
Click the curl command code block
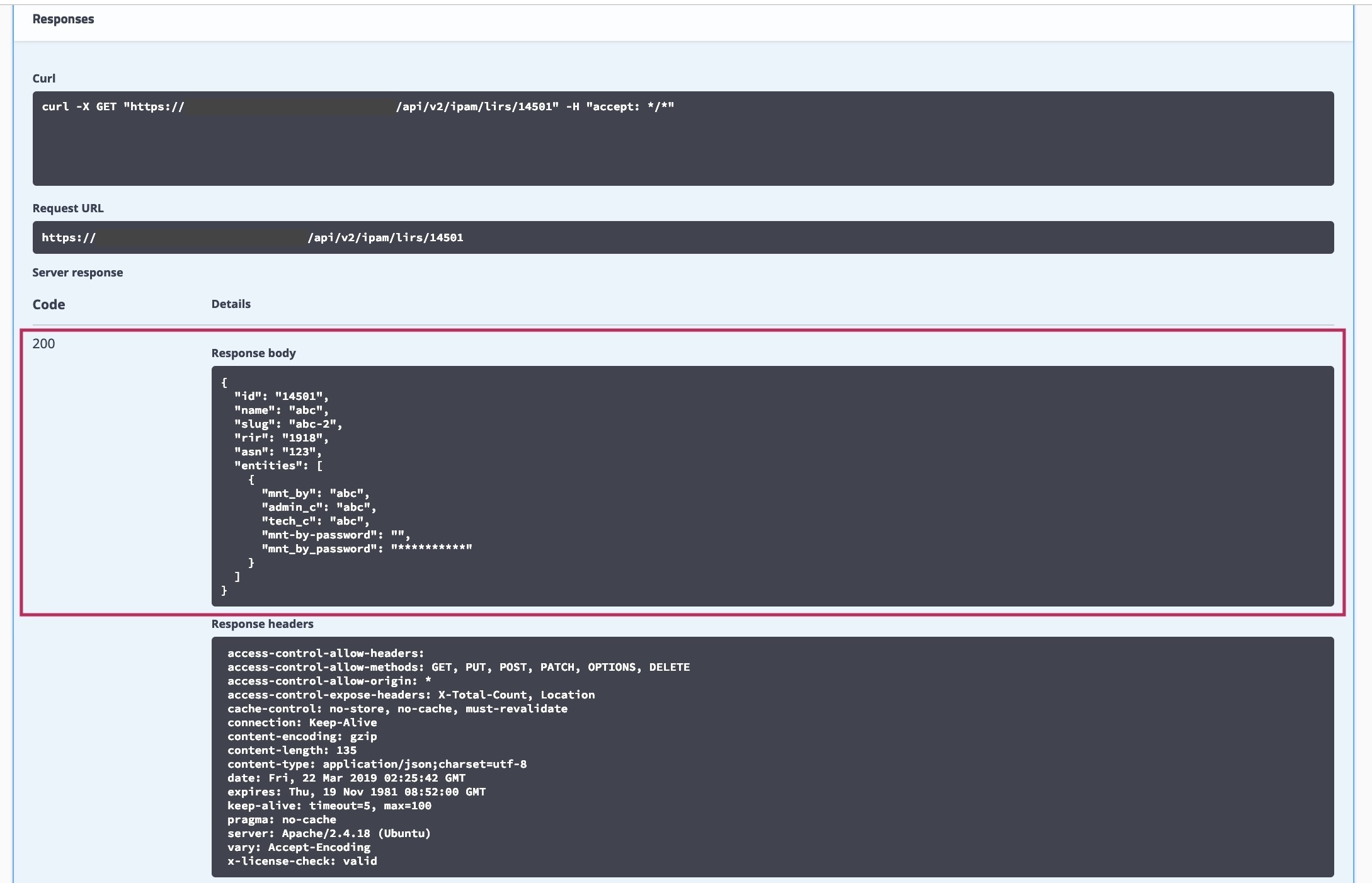pyautogui.click(x=683, y=138)
